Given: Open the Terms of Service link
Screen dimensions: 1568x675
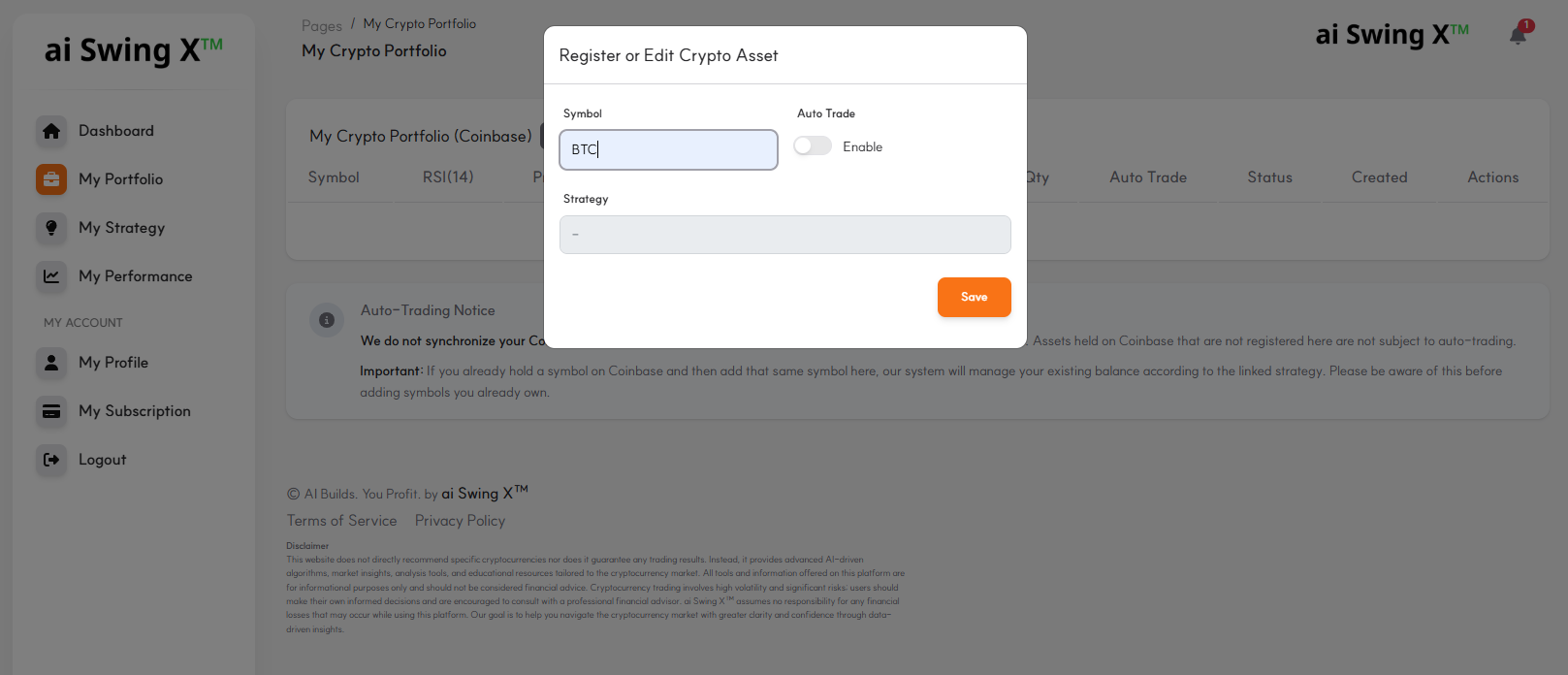Looking at the screenshot, I should point(341,521).
